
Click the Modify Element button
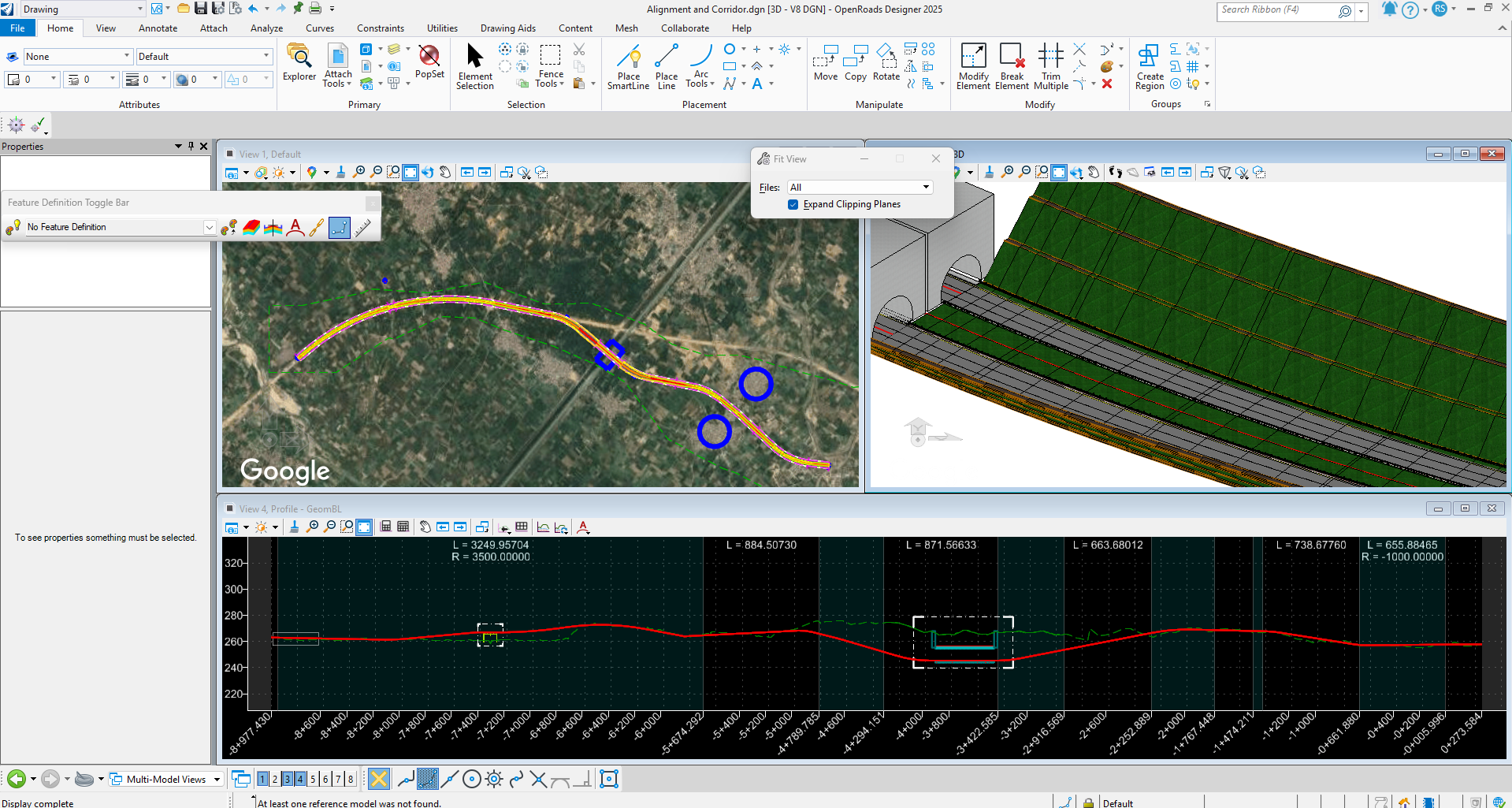pos(973,66)
